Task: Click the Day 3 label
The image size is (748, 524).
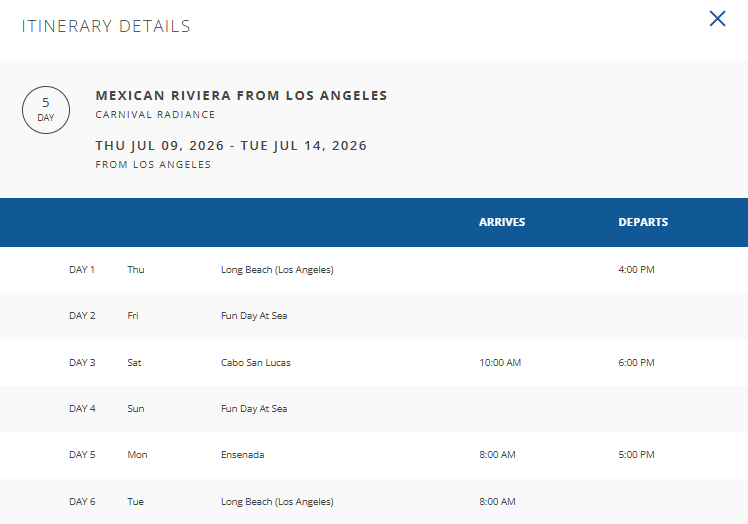Action: (82, 363)
